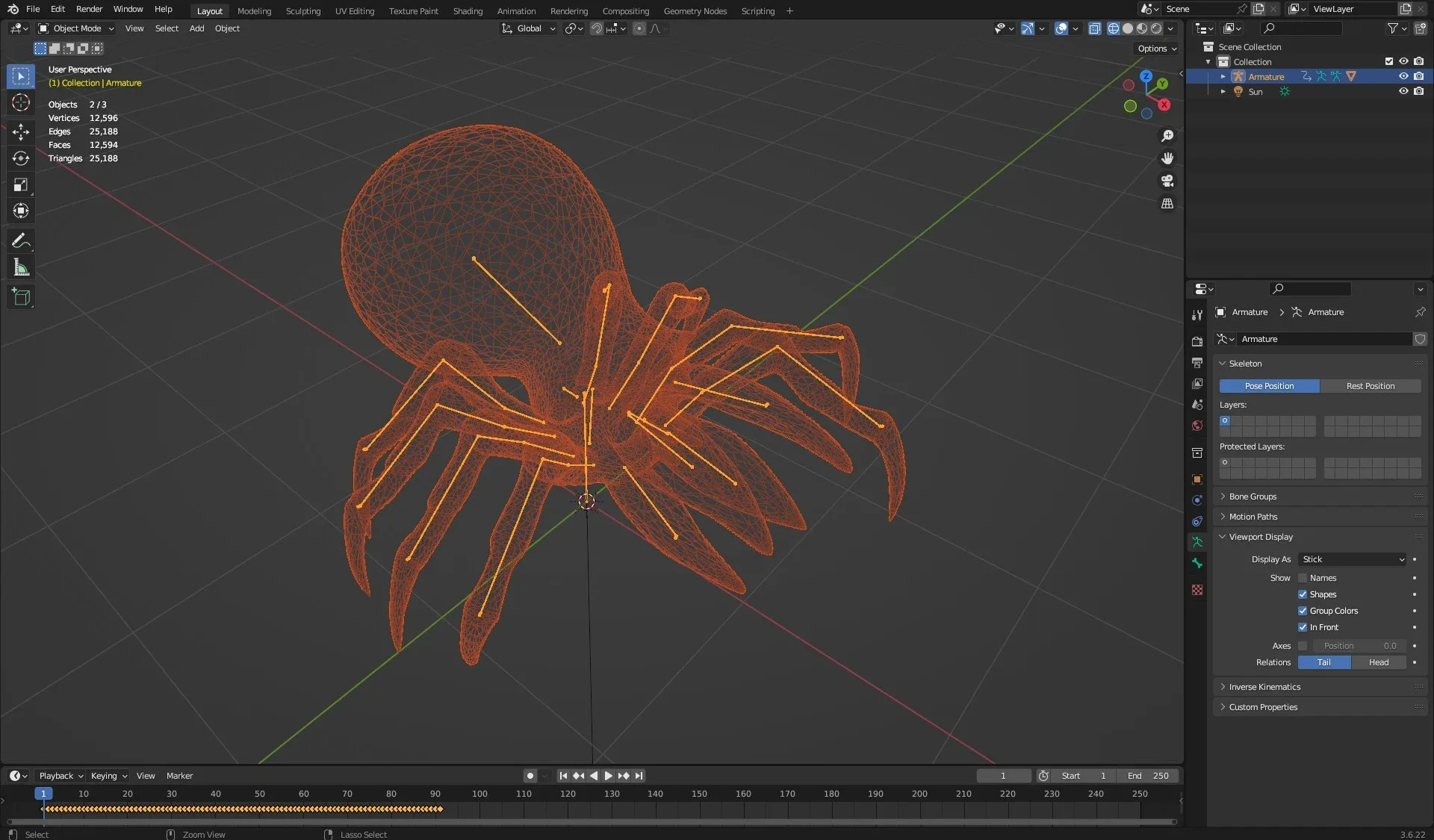Expand the Bone Groups panel

click(x=1253, y=497)
